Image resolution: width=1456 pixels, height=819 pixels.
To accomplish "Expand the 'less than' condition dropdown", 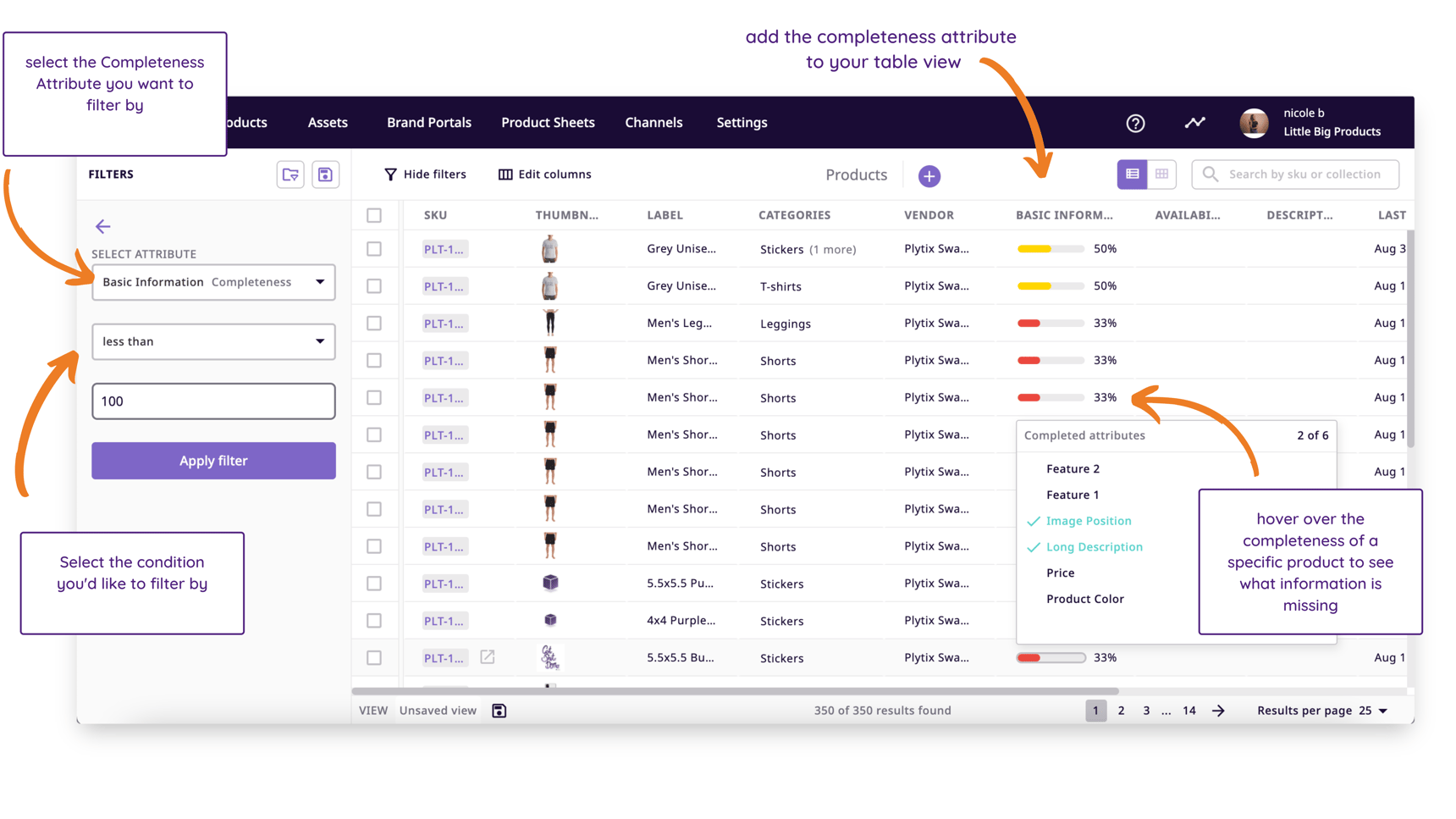I will click(213, 341).
